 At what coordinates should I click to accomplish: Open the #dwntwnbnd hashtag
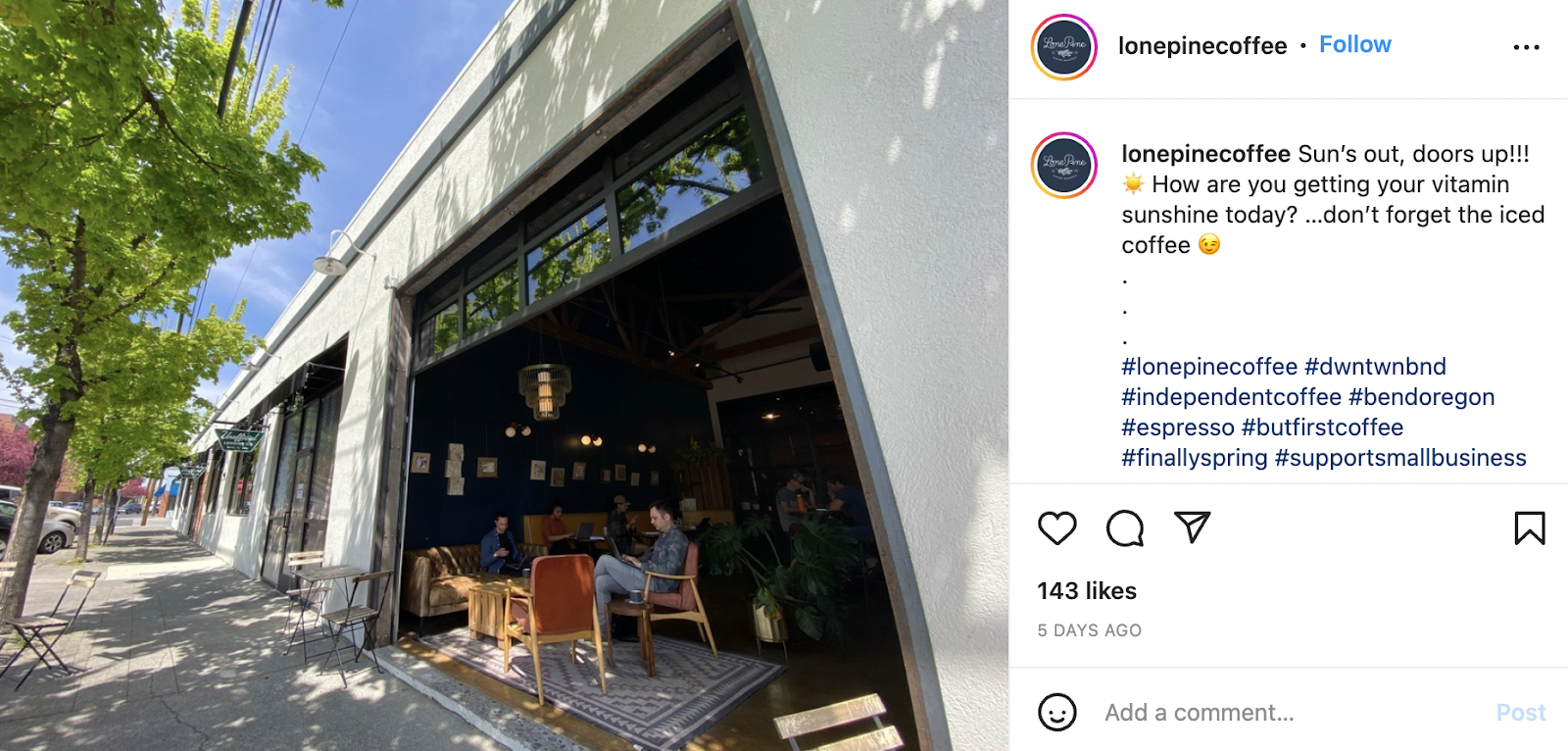click(x=1375, y=367)
